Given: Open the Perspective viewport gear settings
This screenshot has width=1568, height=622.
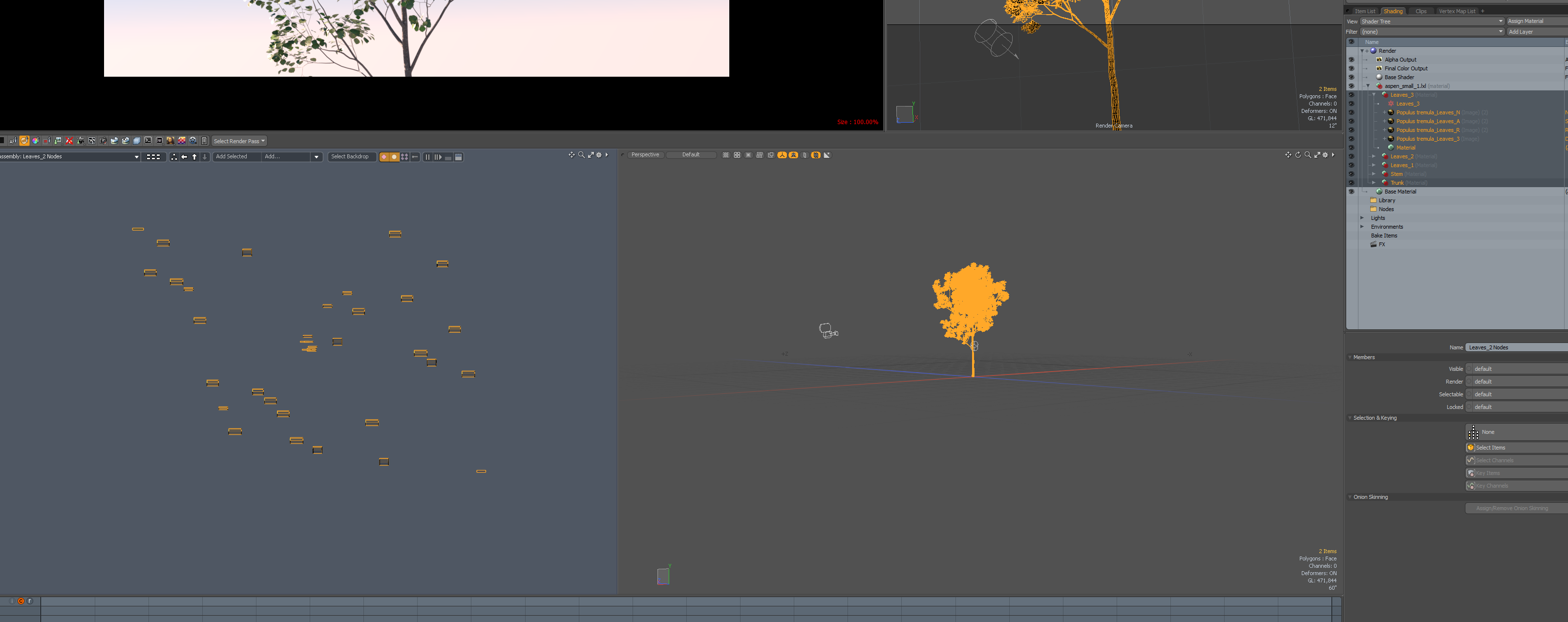Looking at the screenshot, I should (1325, 155).
